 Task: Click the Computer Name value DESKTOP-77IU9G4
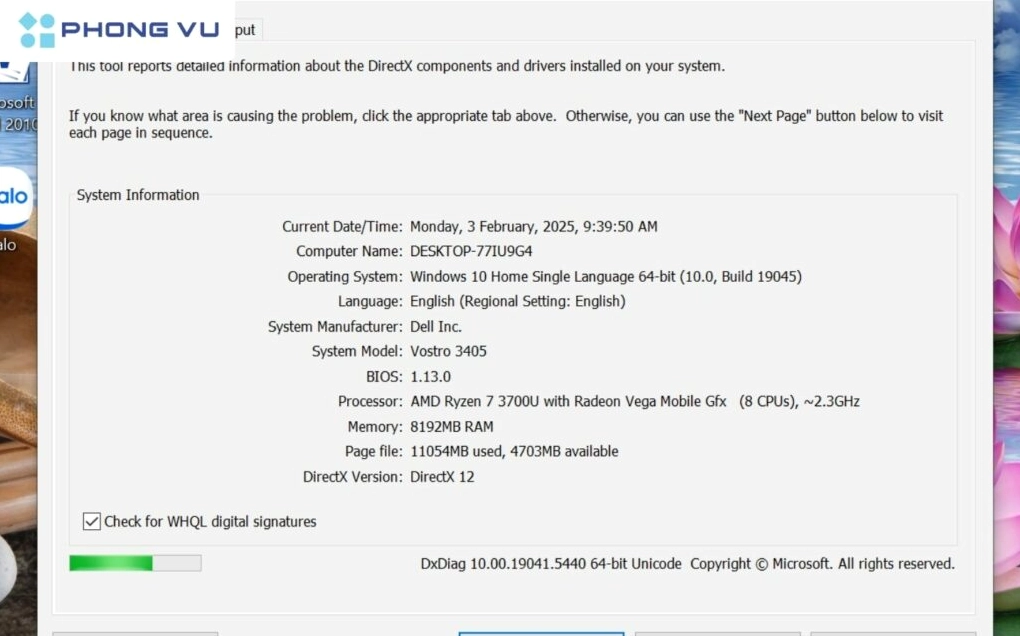tap(471, 251)
